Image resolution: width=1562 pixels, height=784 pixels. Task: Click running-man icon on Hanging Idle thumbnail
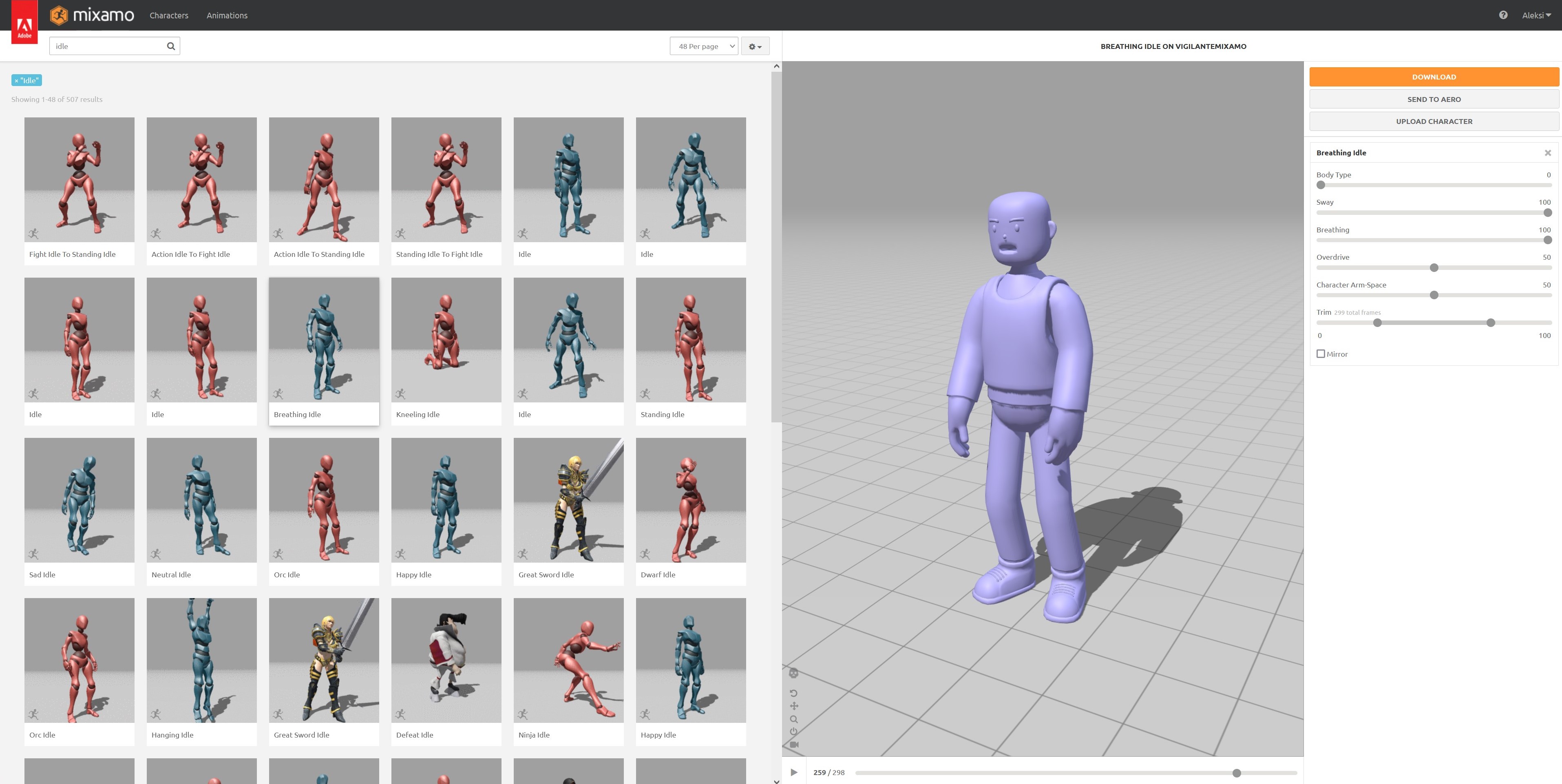156,714
